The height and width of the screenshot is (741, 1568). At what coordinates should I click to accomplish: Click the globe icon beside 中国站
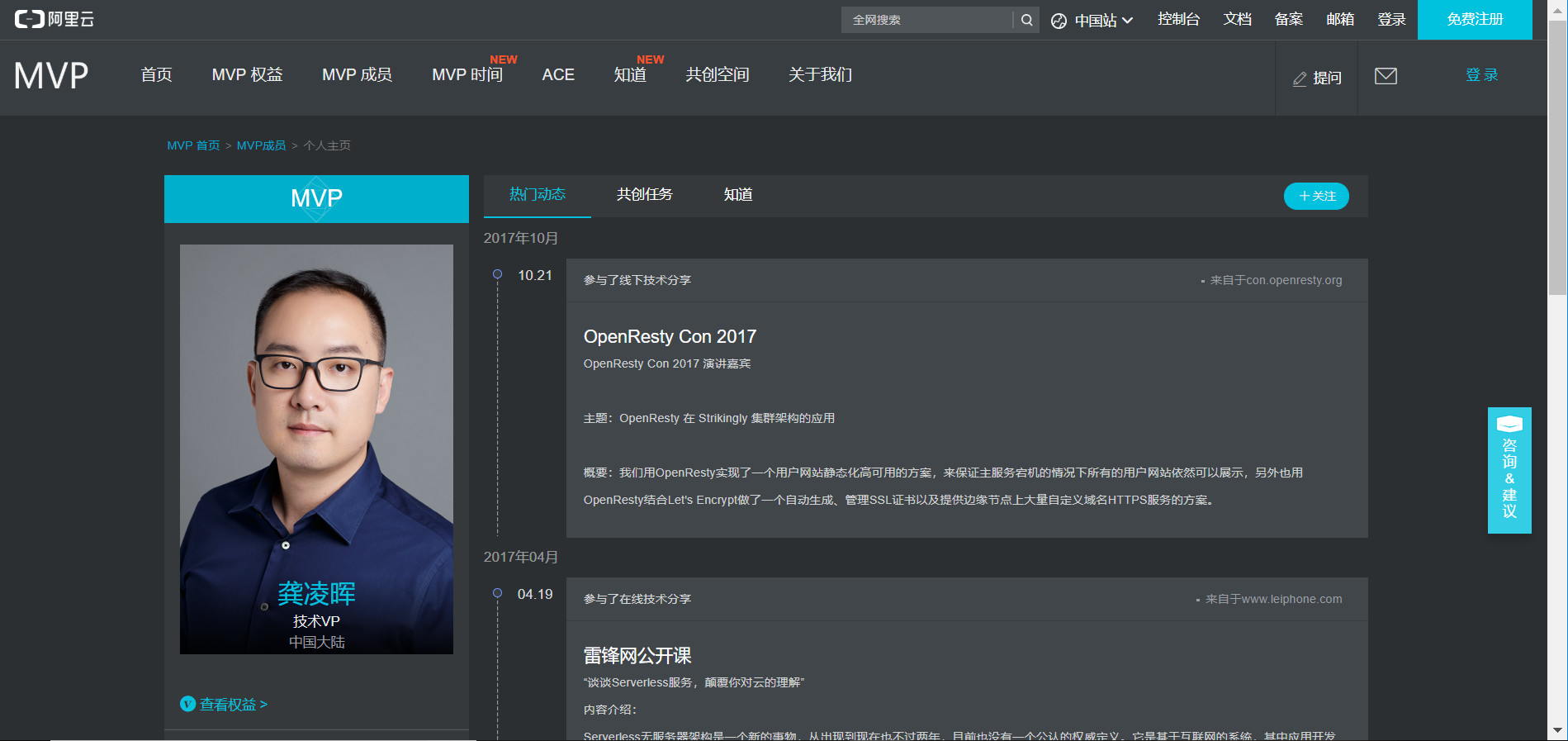click(x=1059, y=21)
